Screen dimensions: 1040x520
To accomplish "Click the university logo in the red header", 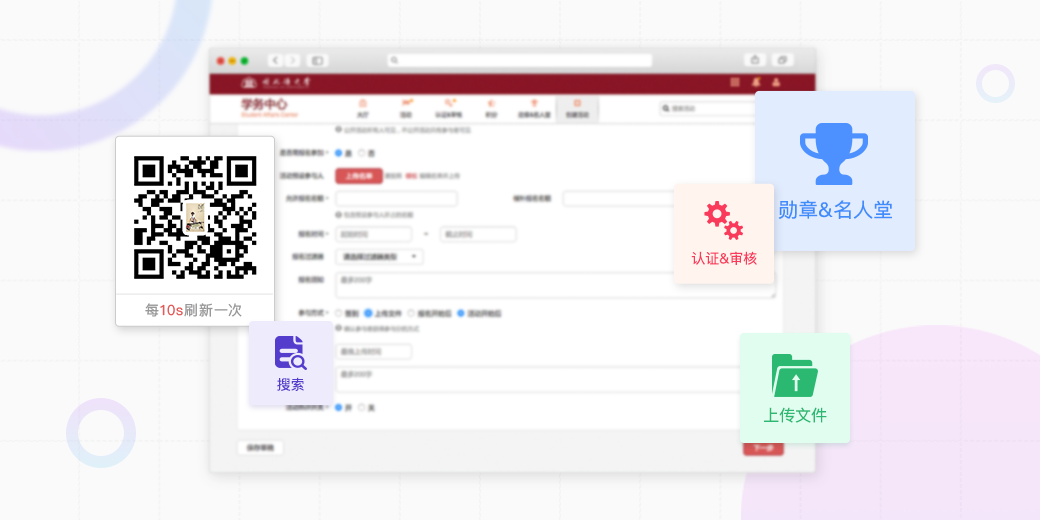I will (x=275, y=83).
